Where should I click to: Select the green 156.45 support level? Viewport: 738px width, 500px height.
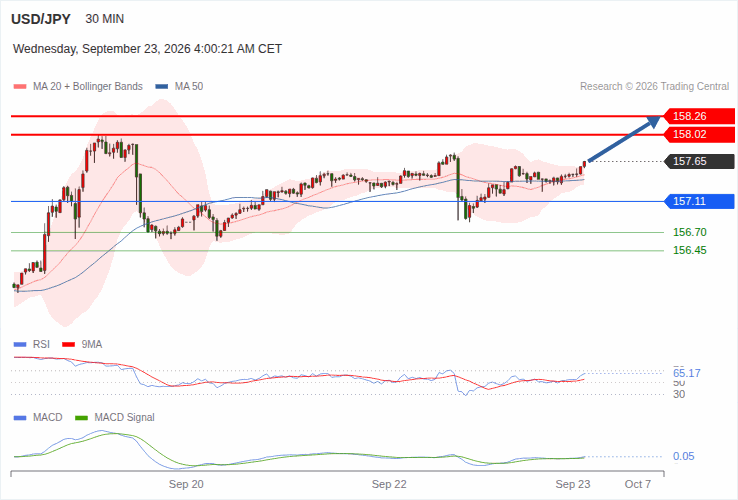[690, 250]
